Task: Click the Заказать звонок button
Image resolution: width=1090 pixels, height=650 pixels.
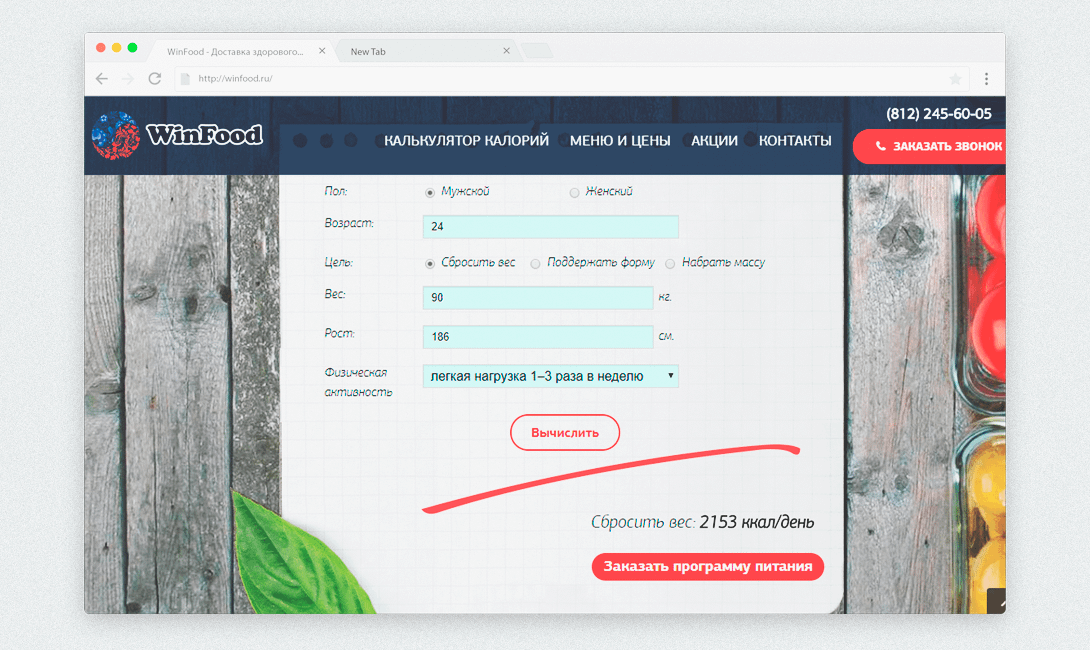Action: tap(930, 146)
